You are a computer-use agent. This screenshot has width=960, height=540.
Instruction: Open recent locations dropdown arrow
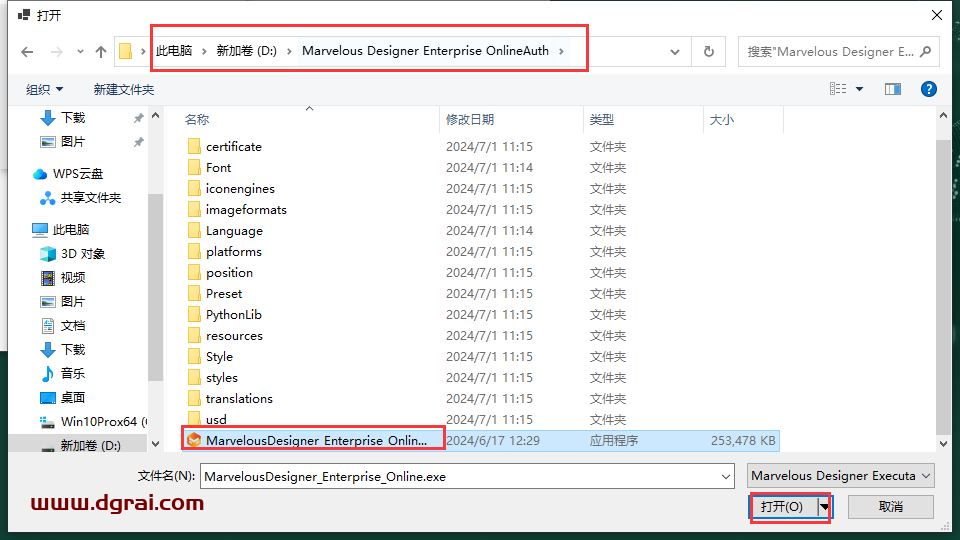click(x=80, y=52)
